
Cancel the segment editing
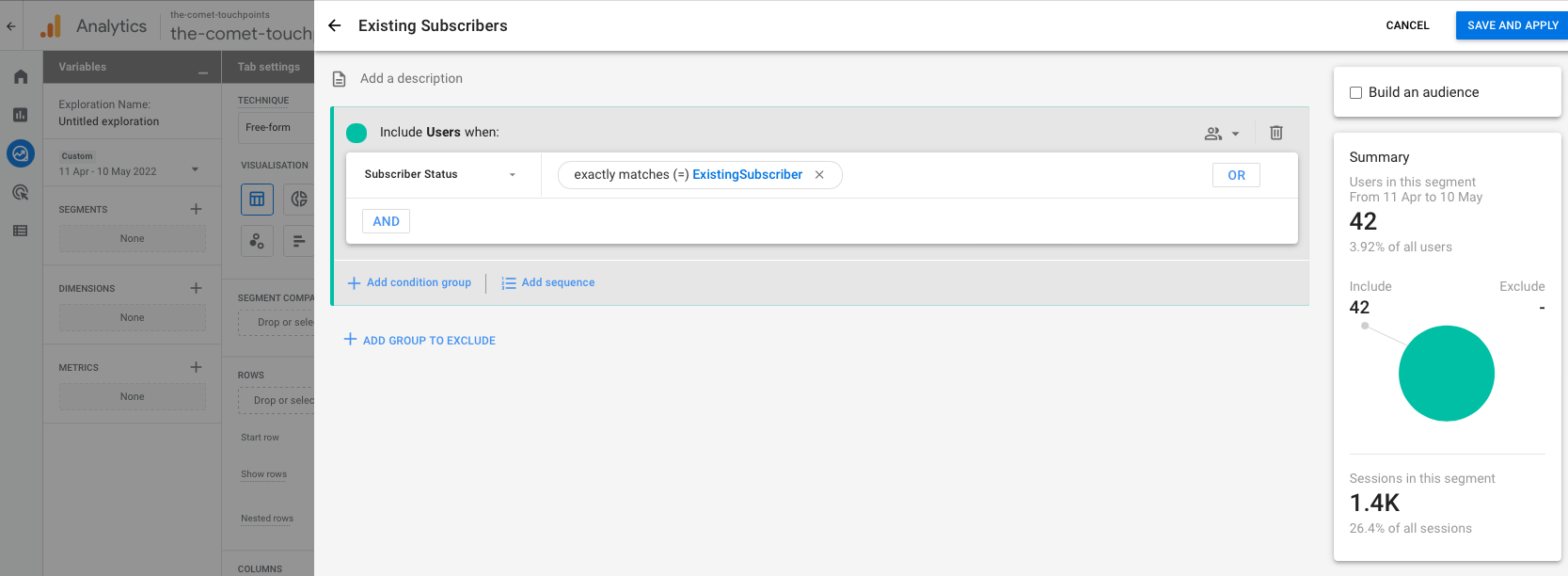click(x=1407, y=25)
